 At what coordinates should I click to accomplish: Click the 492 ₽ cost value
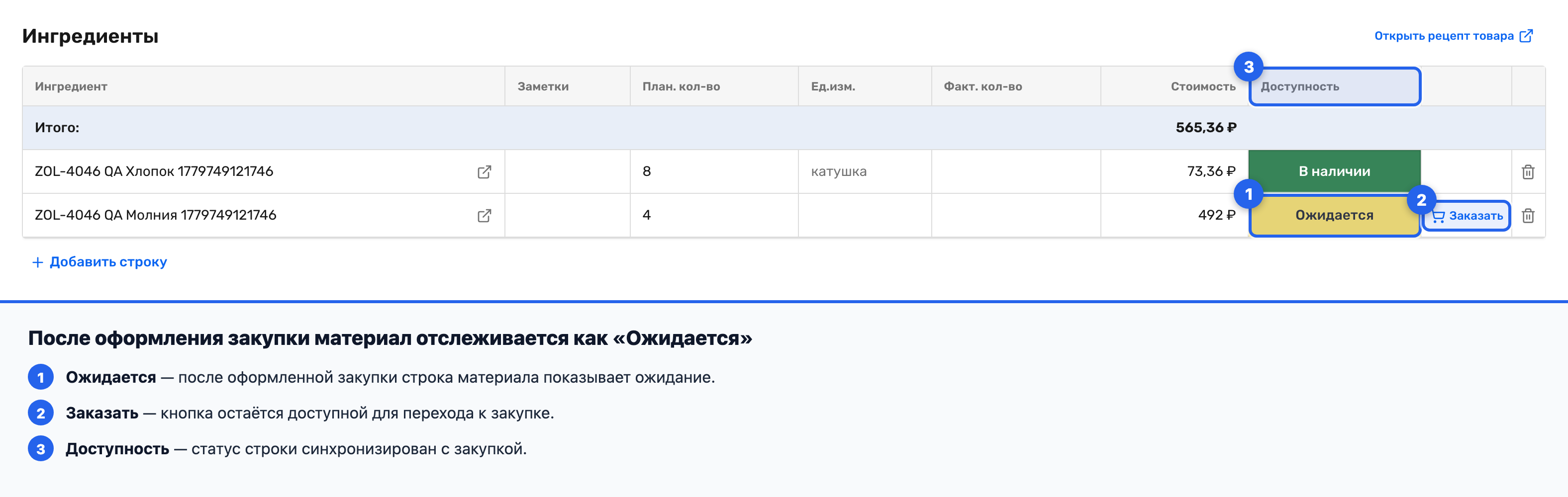click(1217, 215)
